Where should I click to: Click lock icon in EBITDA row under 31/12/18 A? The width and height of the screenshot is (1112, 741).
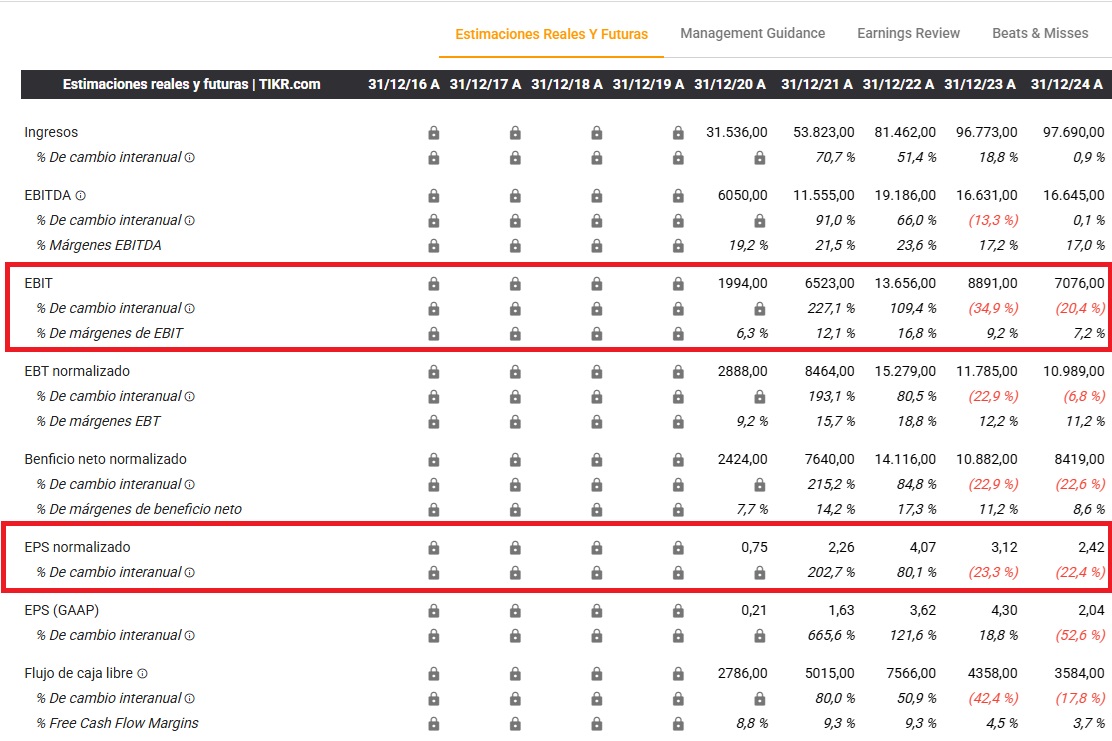(x=596, y=196)
